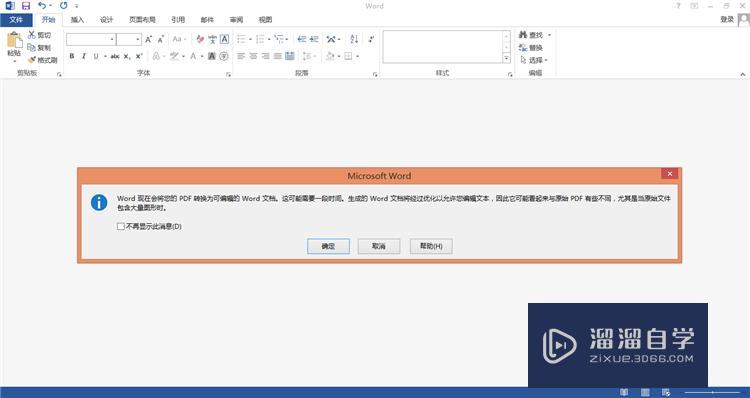Click the Save icon in quick access toolbar
The height and width of the screenshot is (398, 750).
[x=26, y=6]
